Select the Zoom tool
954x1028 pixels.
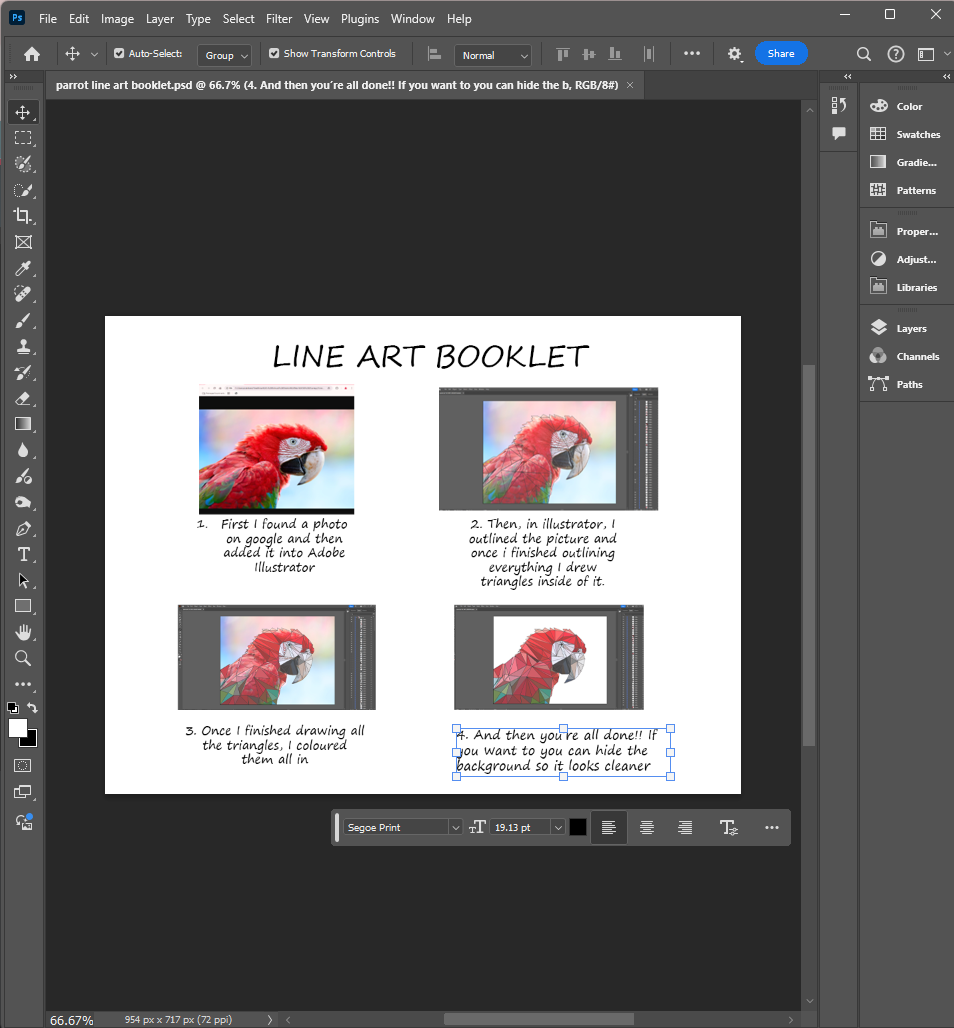click(23, 658)
